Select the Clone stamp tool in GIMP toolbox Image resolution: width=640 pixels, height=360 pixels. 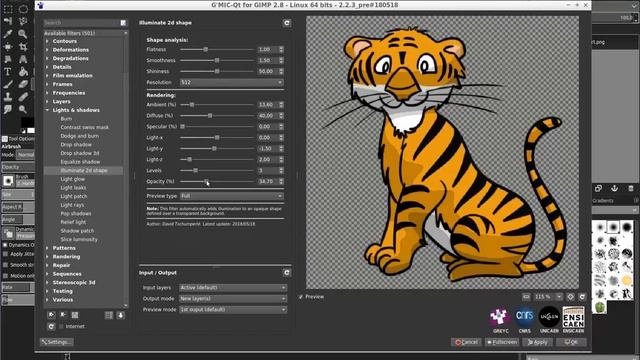[8, 97]
